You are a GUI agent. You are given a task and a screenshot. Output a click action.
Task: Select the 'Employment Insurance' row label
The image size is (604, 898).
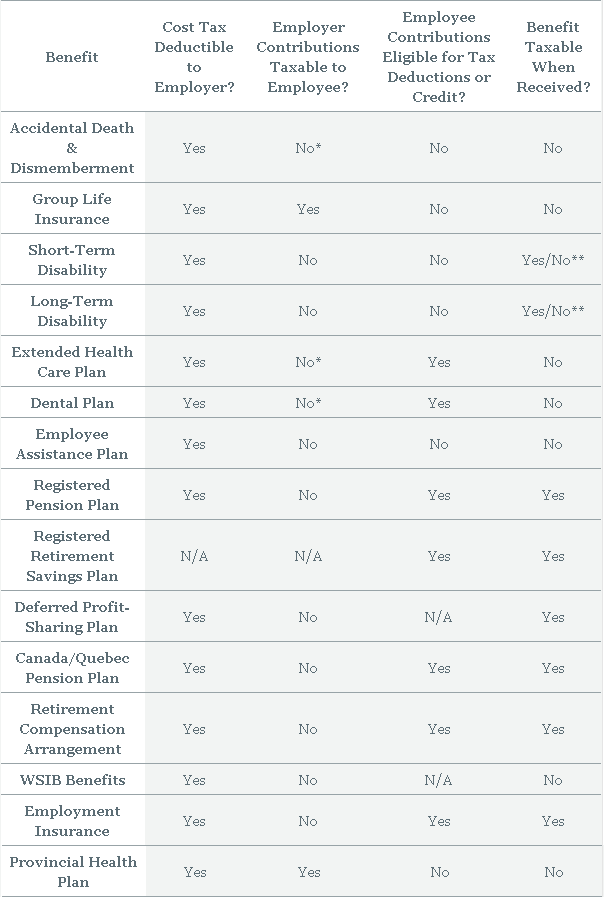coord(72,821)
